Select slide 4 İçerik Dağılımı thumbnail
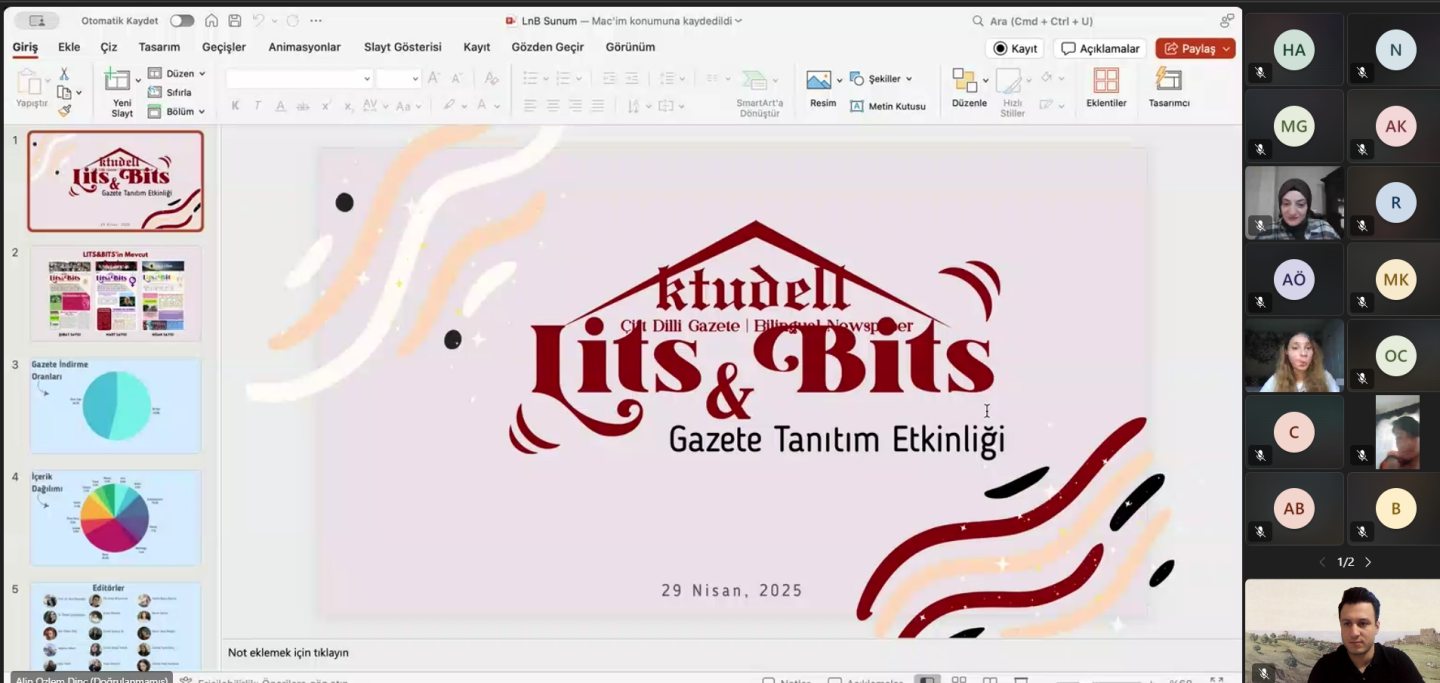Screen dimensions: 1440x683 115,518
